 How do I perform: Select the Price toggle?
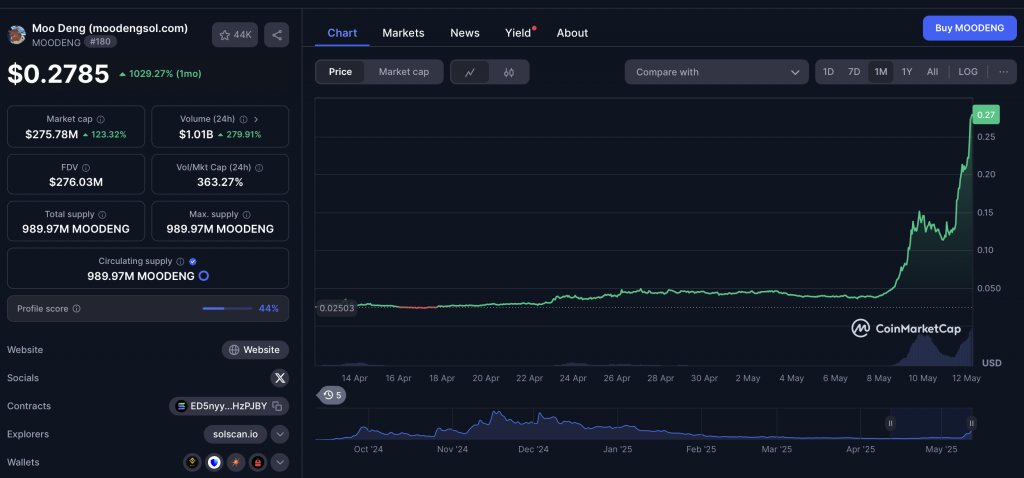point(340,72)
